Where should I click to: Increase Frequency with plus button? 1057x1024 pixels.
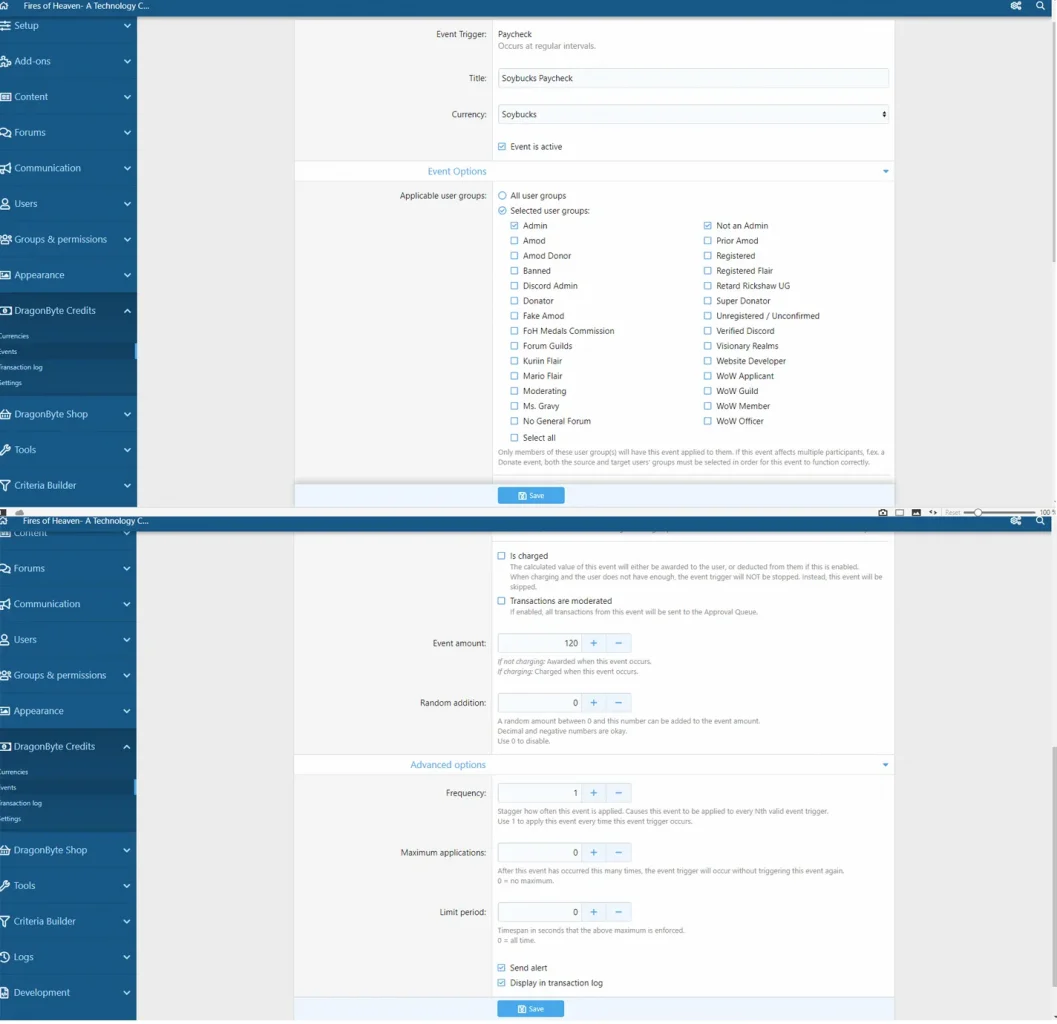click(x=594, y=793)
